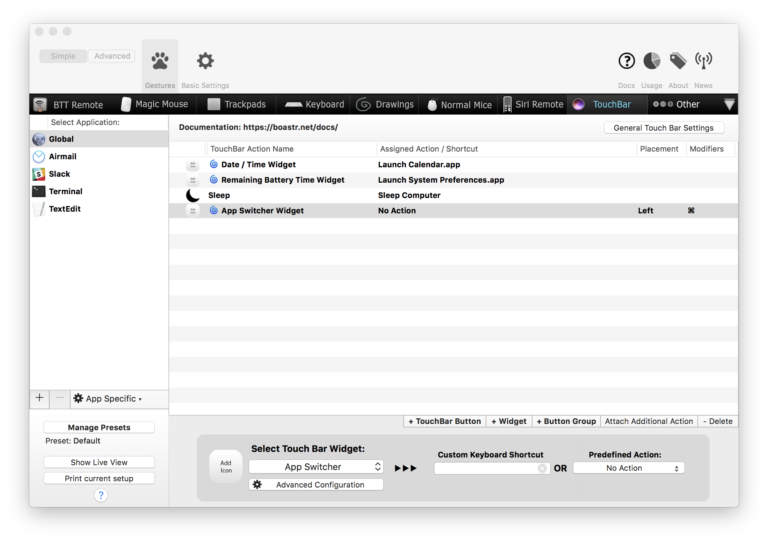
Task: Open the Gestures paw icon section
Action: pyautogui.click(x=160, y=63)
